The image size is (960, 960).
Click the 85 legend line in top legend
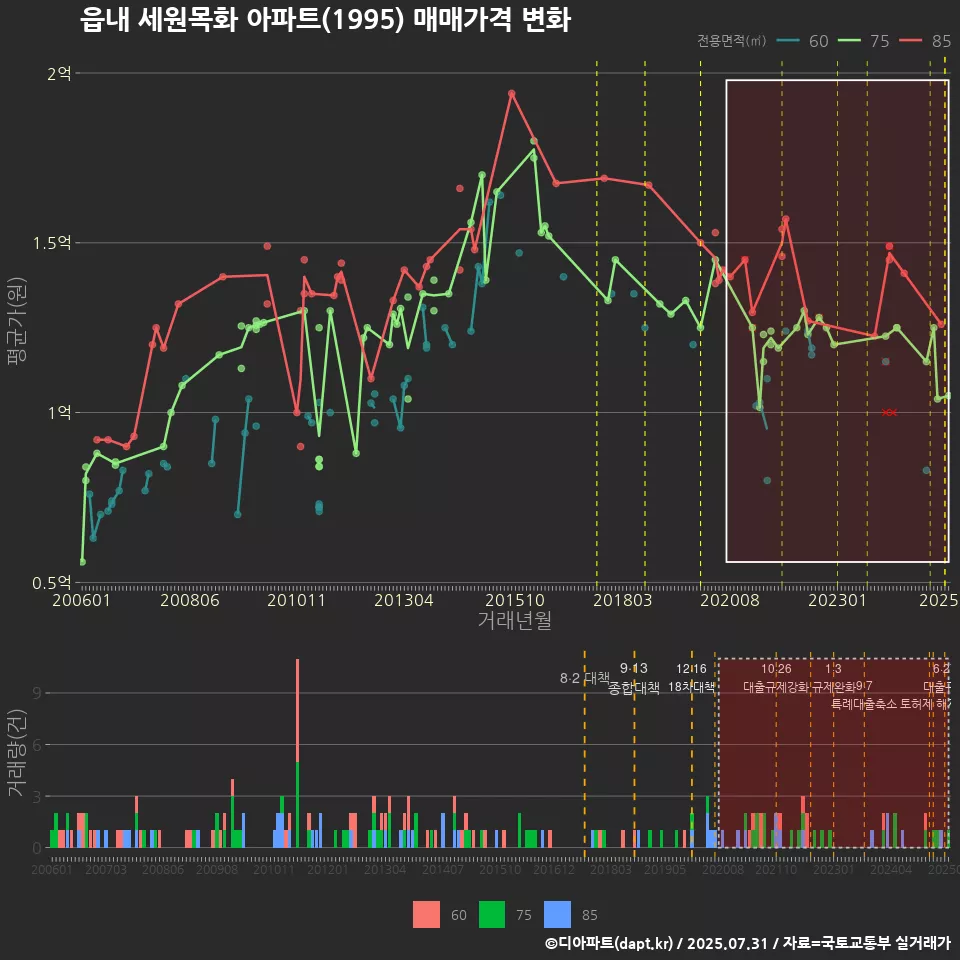(x=910, y=41)
